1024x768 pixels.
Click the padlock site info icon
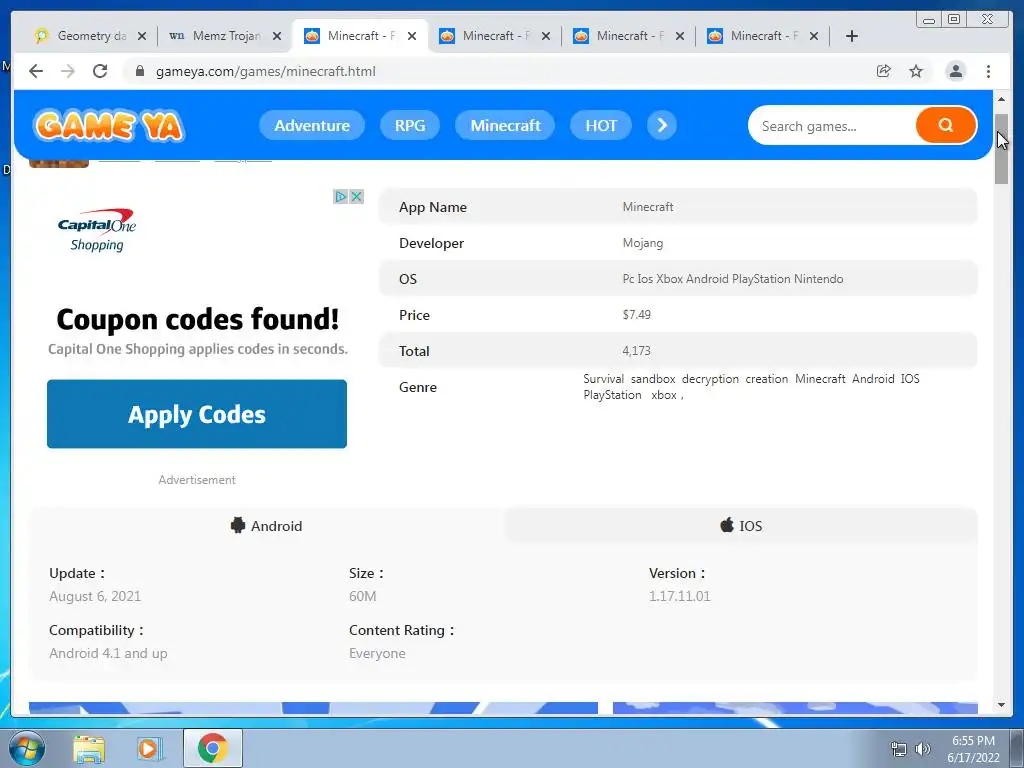(139, 71)
